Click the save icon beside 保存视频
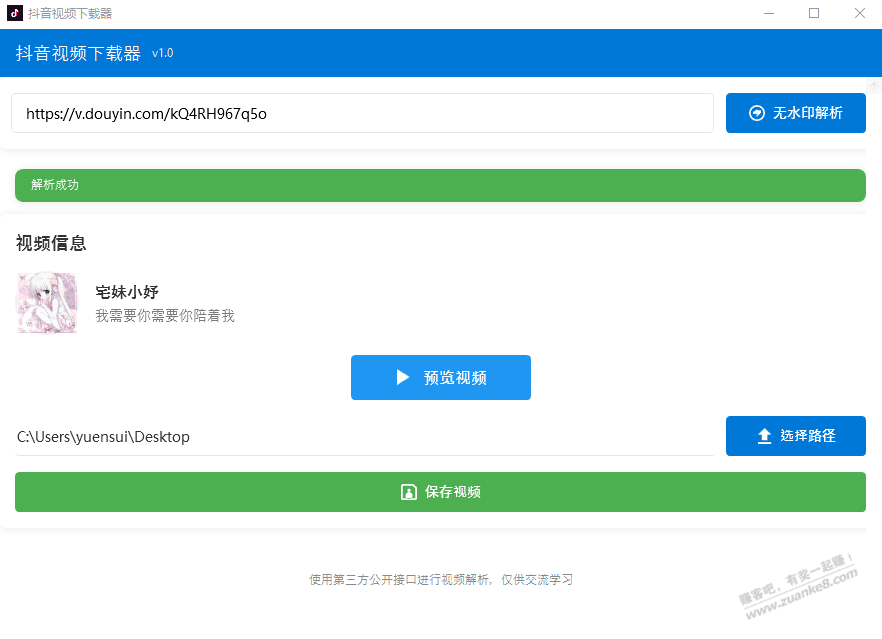Viewport: 882px width, 639px height. pos(408,492)
